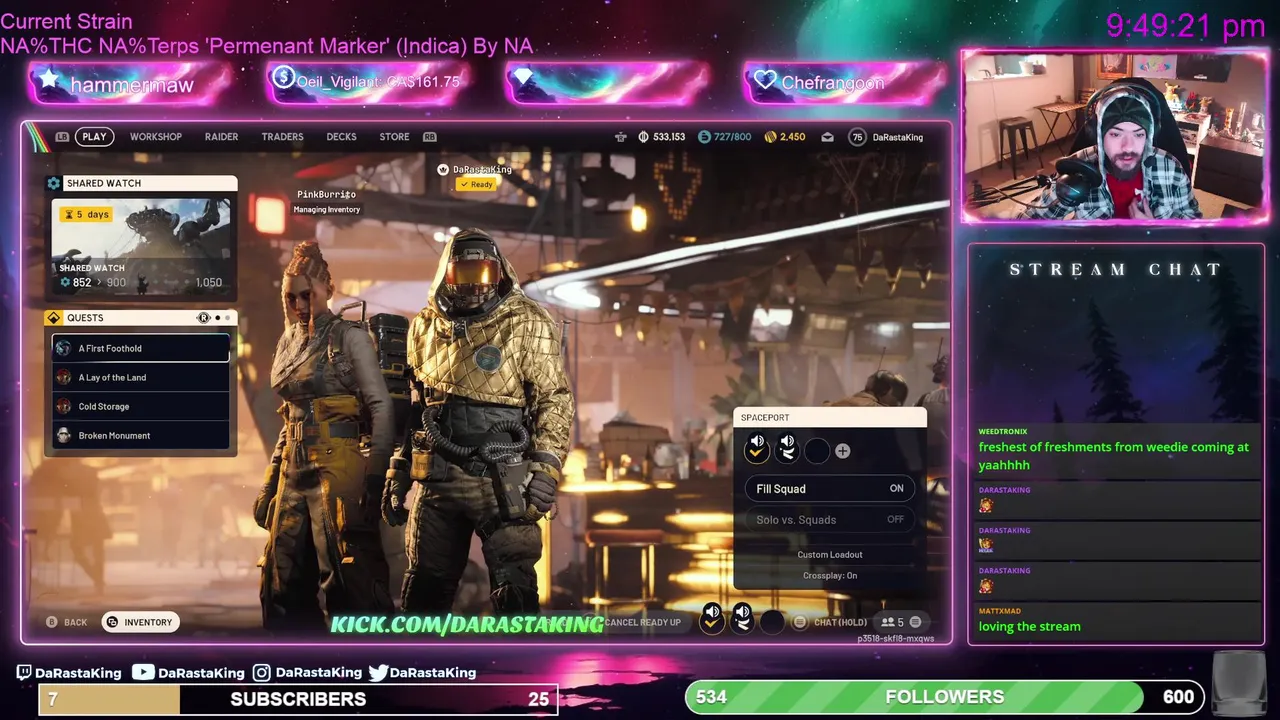Select the Broken Monument quest
The height and width of the screenshot is (720, 1280).
141,435
